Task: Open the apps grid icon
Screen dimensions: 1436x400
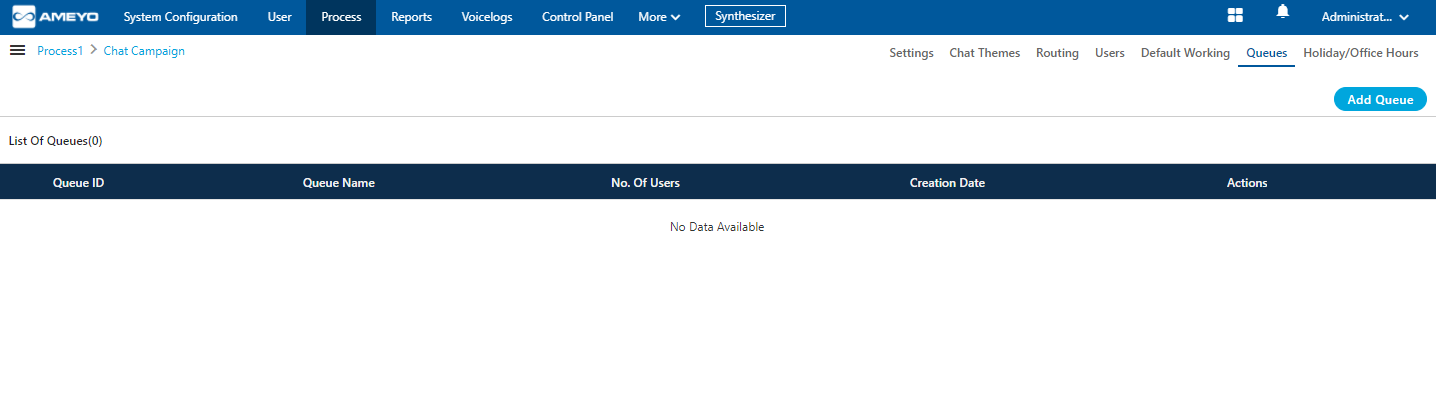Action: [1235, 15]
